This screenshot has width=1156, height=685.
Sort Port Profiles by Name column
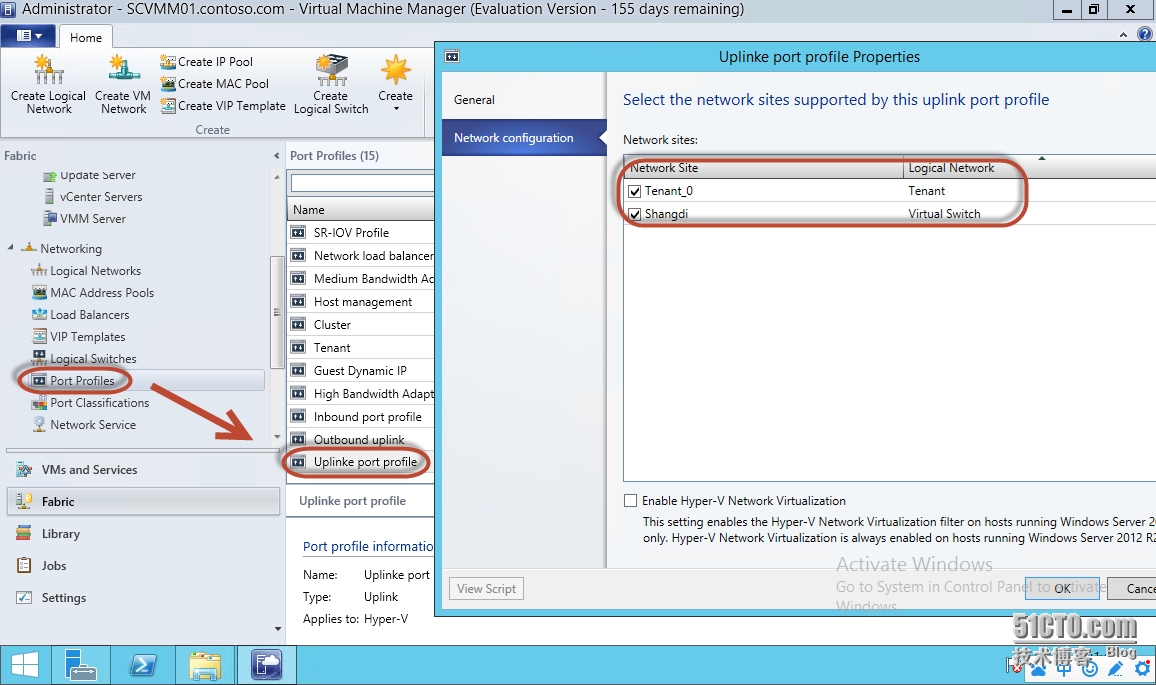361,209
